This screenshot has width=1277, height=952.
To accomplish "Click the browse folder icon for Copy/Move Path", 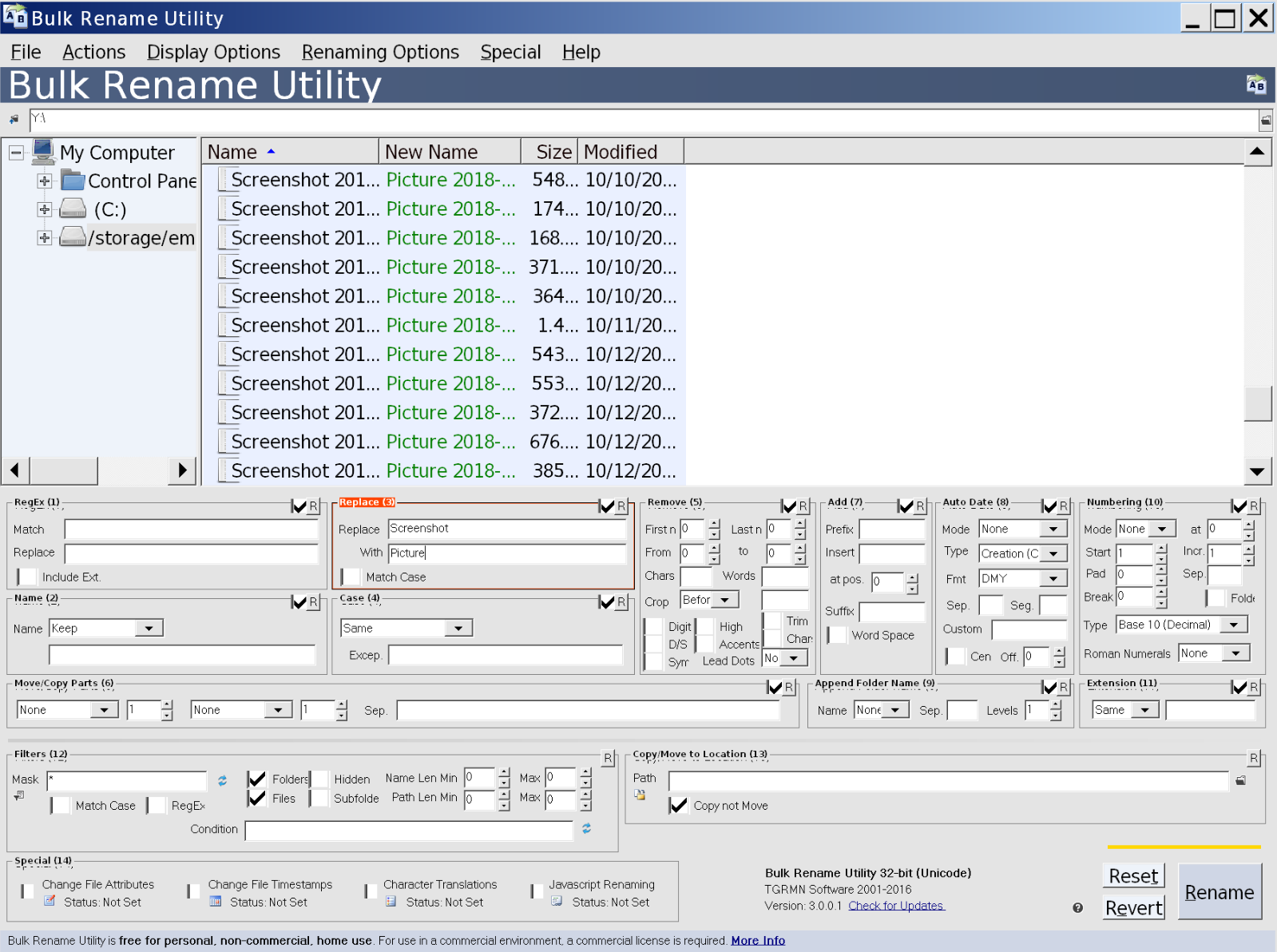I will point(1240,780).
